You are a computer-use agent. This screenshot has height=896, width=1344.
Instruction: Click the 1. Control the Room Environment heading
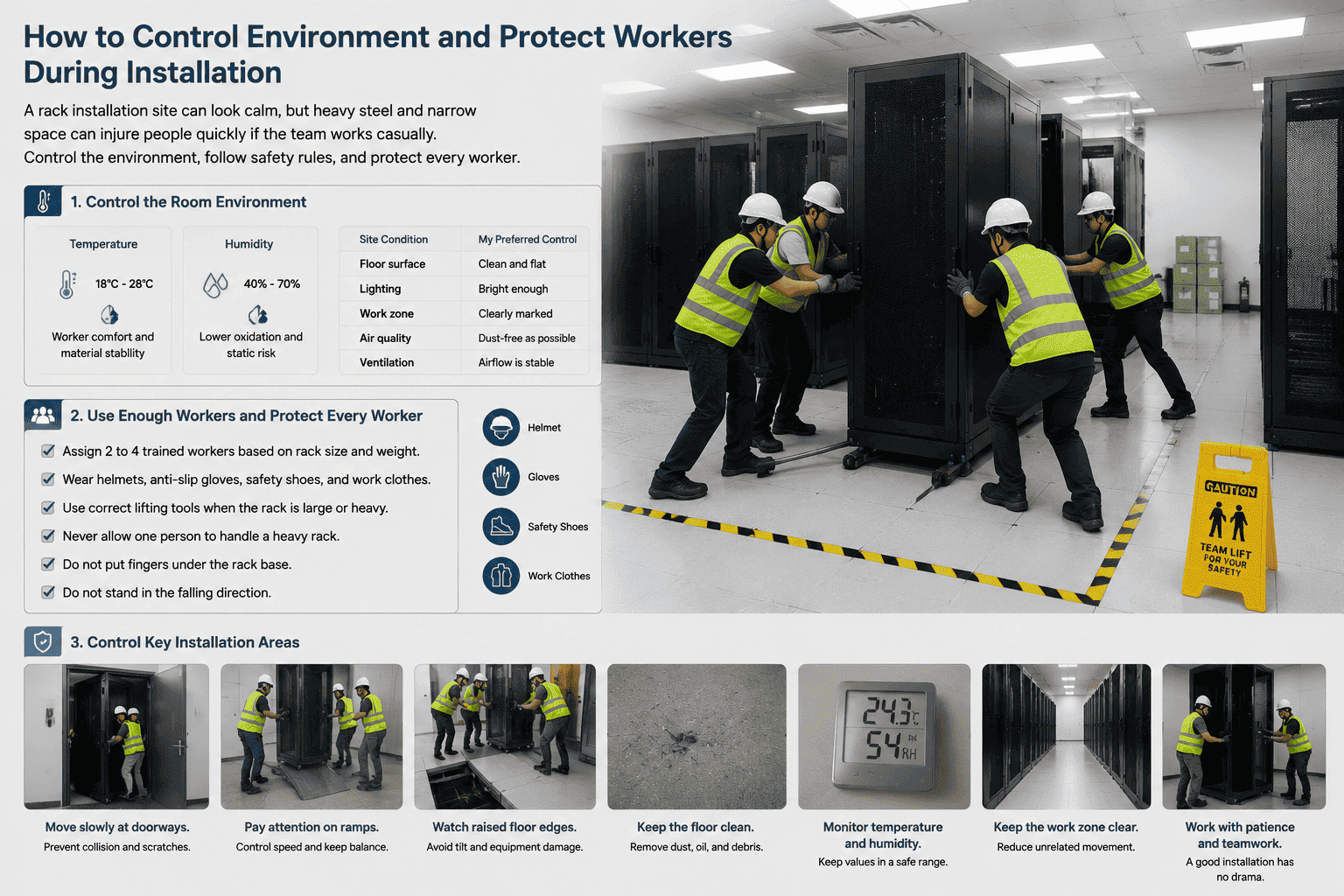[x=188, y=202]
